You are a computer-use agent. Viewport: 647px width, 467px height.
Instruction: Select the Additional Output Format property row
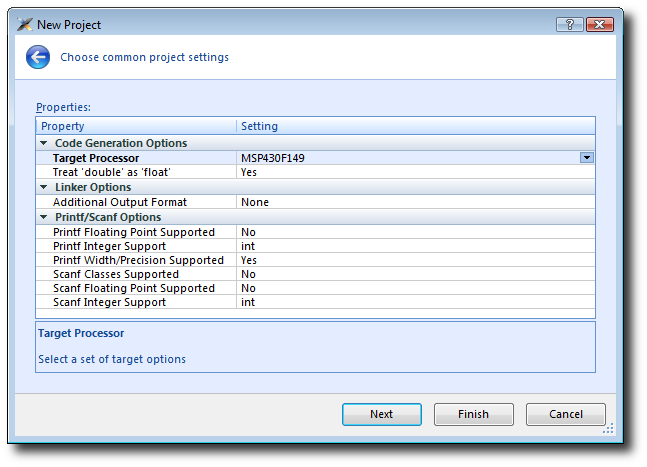coord(316,202)
